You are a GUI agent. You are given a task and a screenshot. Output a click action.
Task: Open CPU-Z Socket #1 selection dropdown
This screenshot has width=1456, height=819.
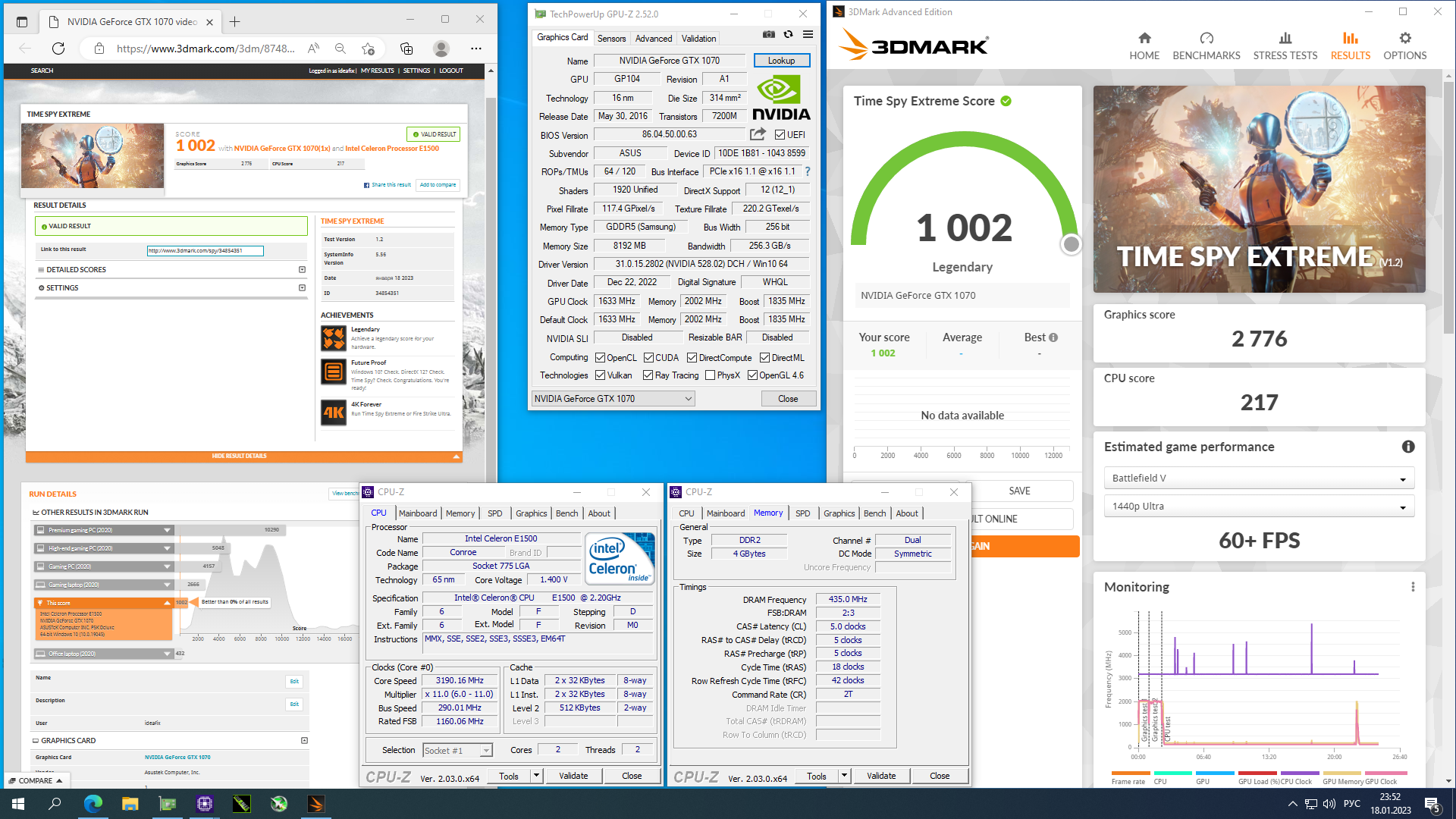tap(458, 751)
